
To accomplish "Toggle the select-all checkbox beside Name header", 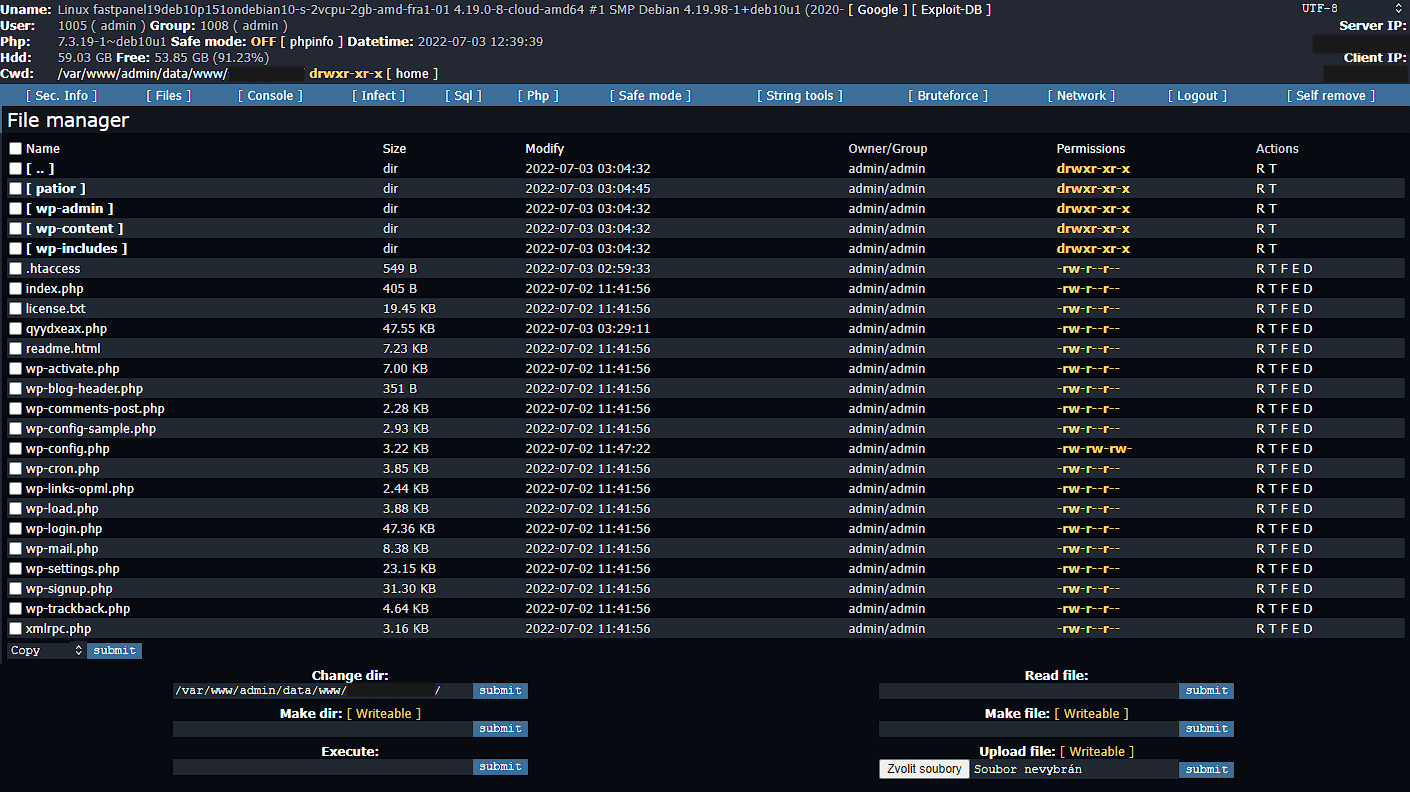I will [15, 149].
